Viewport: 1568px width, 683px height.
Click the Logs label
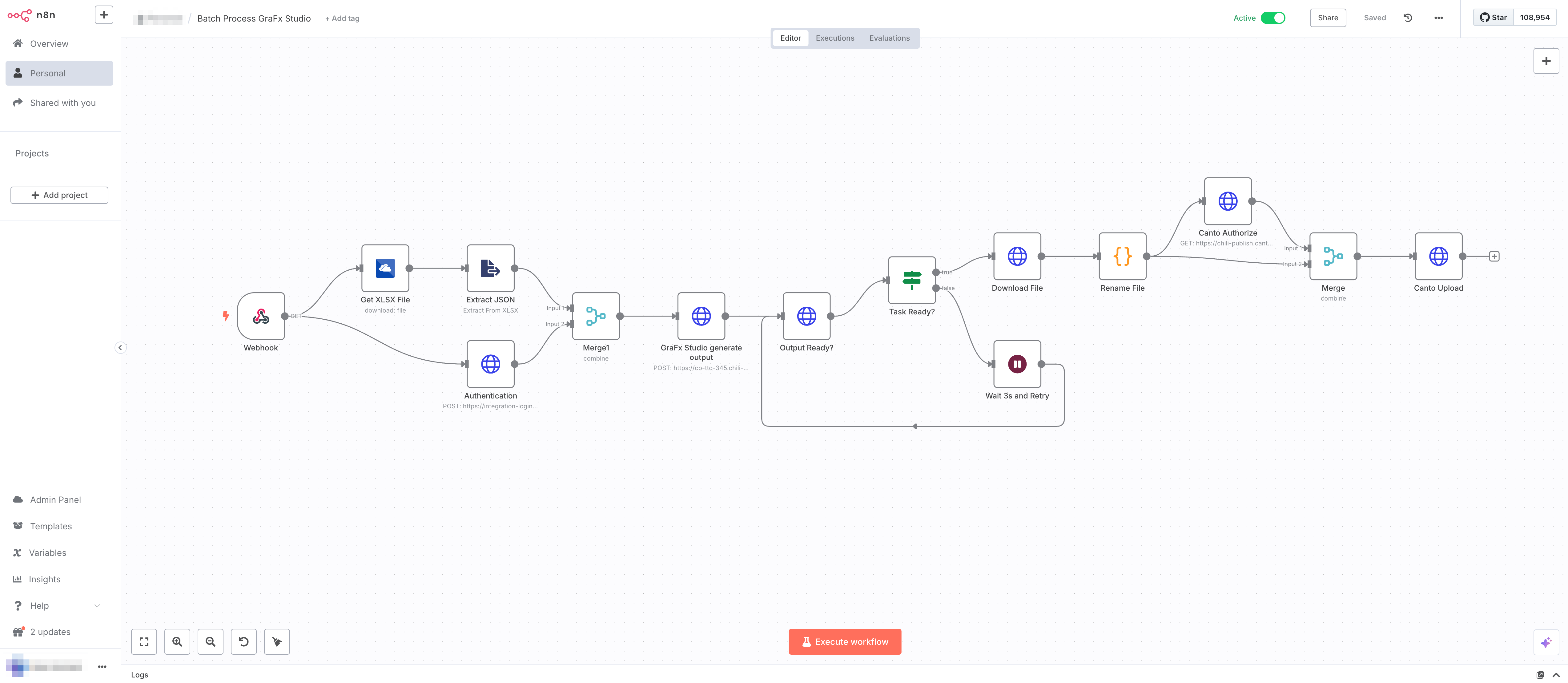(139, 674)
